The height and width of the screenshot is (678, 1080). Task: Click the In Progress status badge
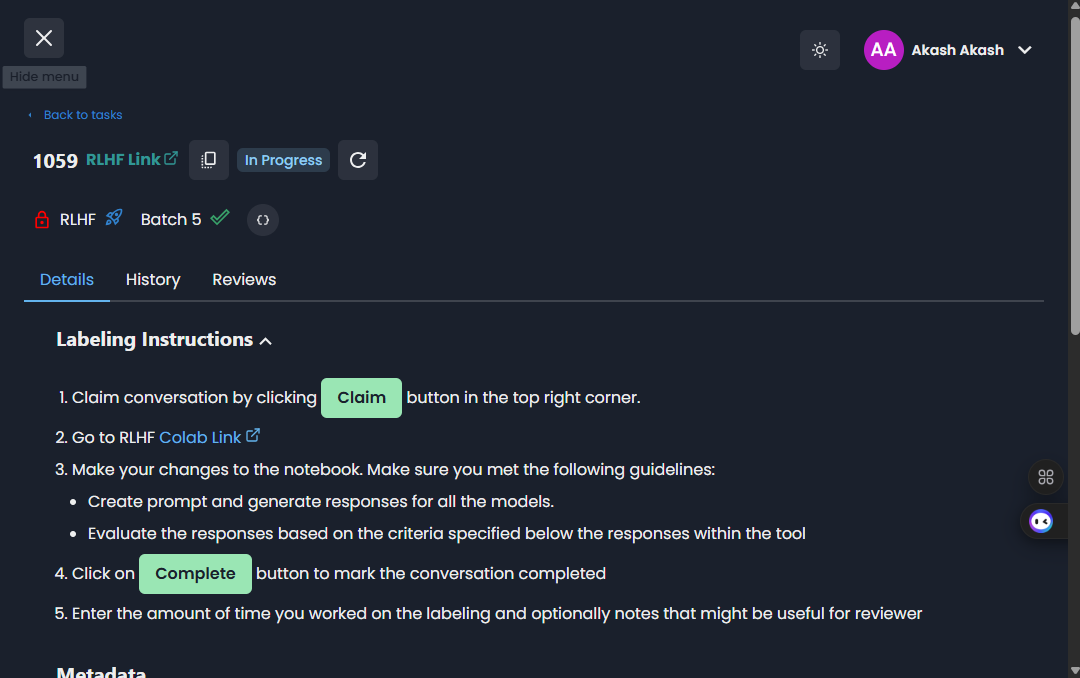(283, 160)
